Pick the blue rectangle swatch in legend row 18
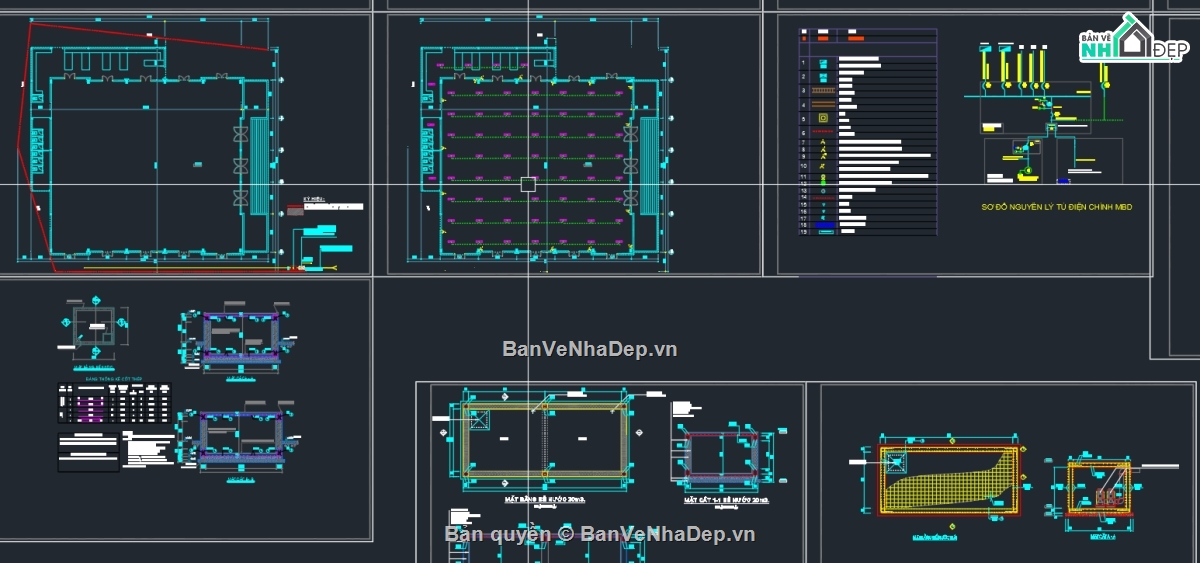 [x=823, y=225]
